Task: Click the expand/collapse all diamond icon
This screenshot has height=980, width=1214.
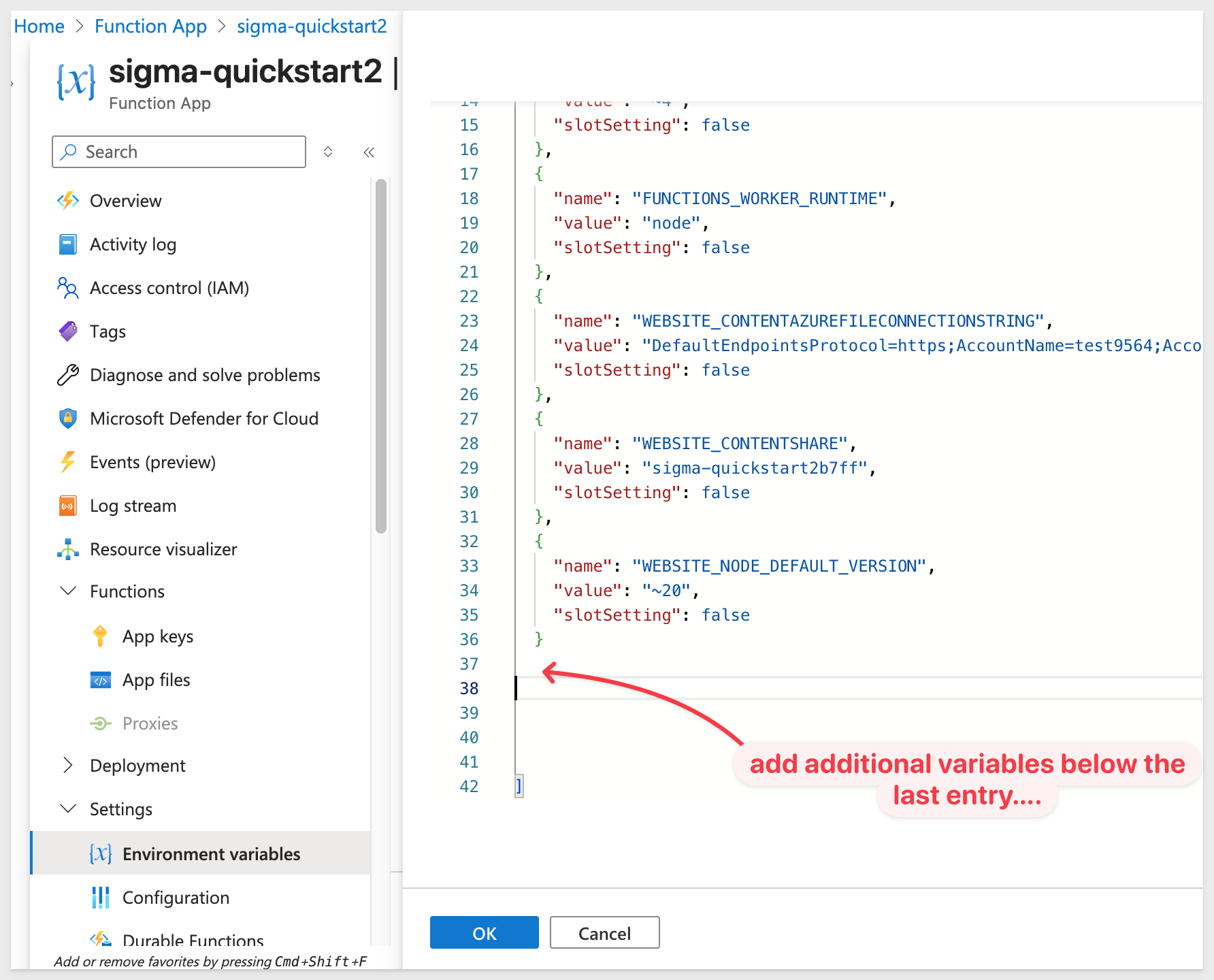Action: (328, 152)
